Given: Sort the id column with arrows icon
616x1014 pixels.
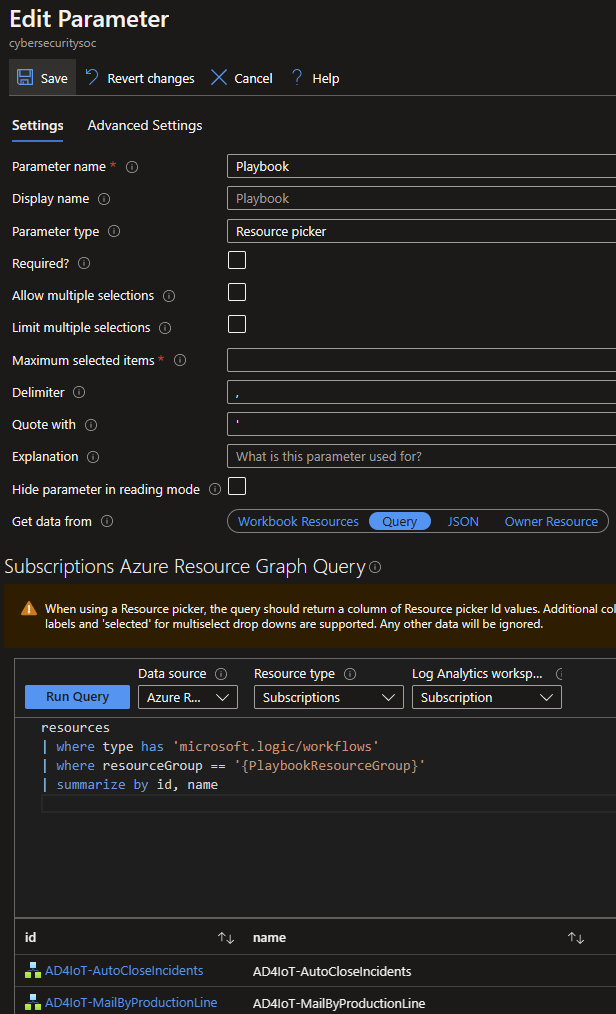Looking at the screenshot, I should (226, 938).
